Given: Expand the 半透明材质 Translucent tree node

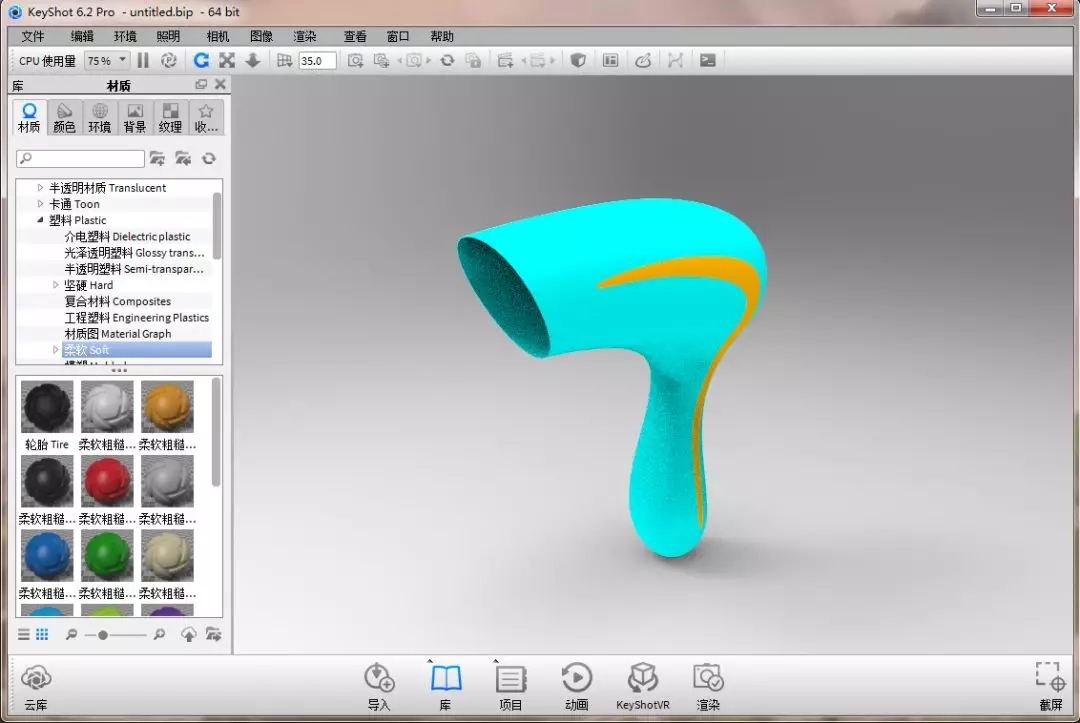Looking at the screenshot, I should (x=41, y=188).
